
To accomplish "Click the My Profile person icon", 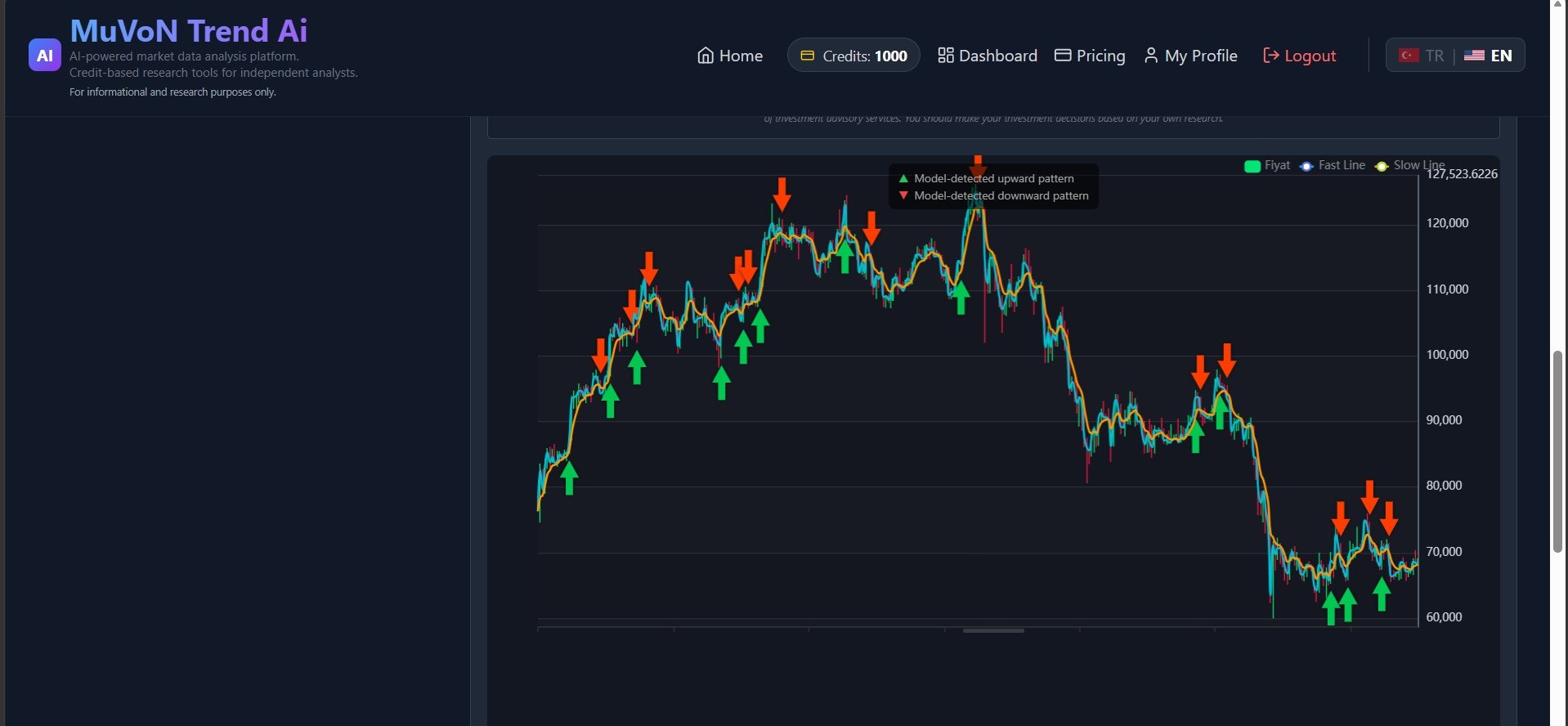I will [1151, 55].
